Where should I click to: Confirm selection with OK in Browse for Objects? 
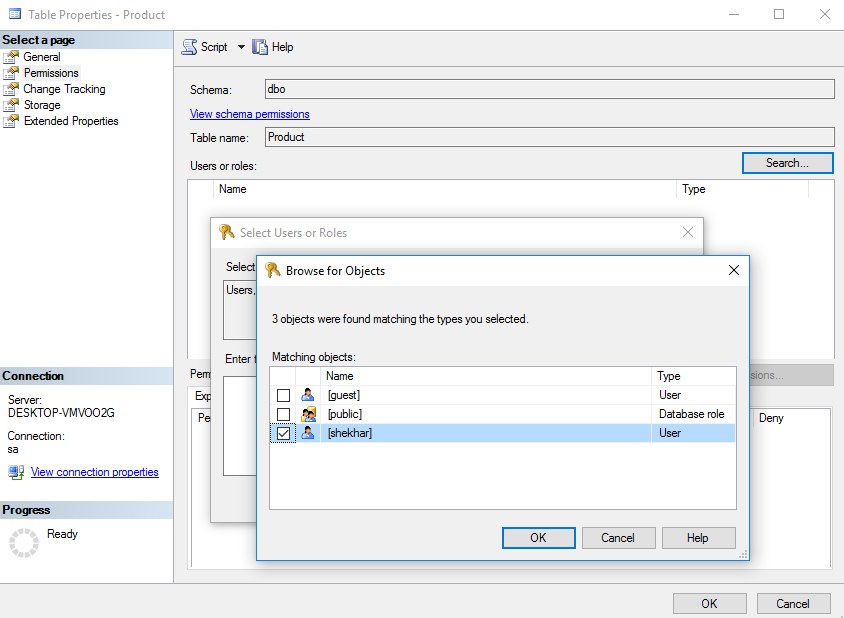click(538, 537)
